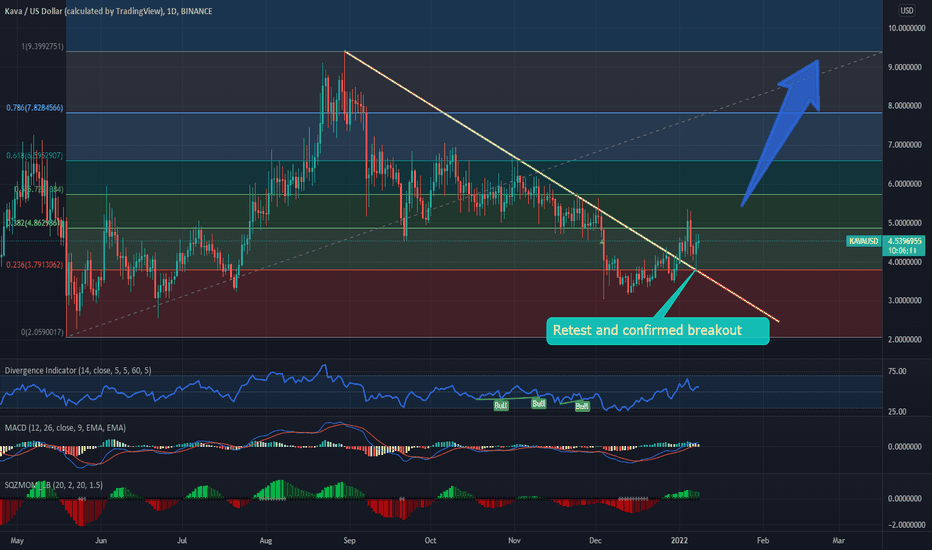
Task: Click the 8.0000000 price axis value
Action: coord(906,106)
